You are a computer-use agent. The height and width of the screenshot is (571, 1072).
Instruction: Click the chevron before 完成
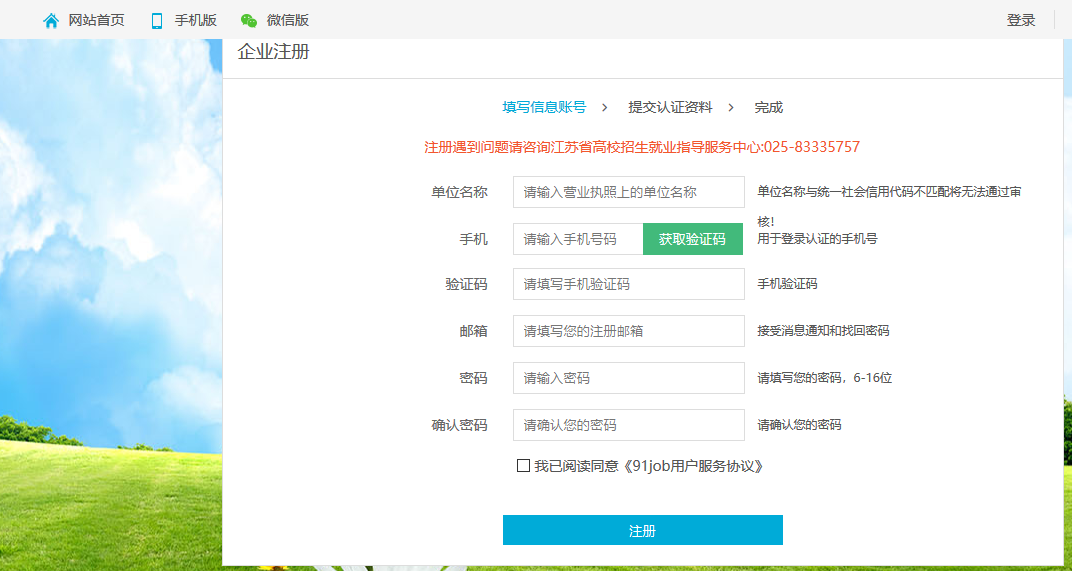point(731,107)
